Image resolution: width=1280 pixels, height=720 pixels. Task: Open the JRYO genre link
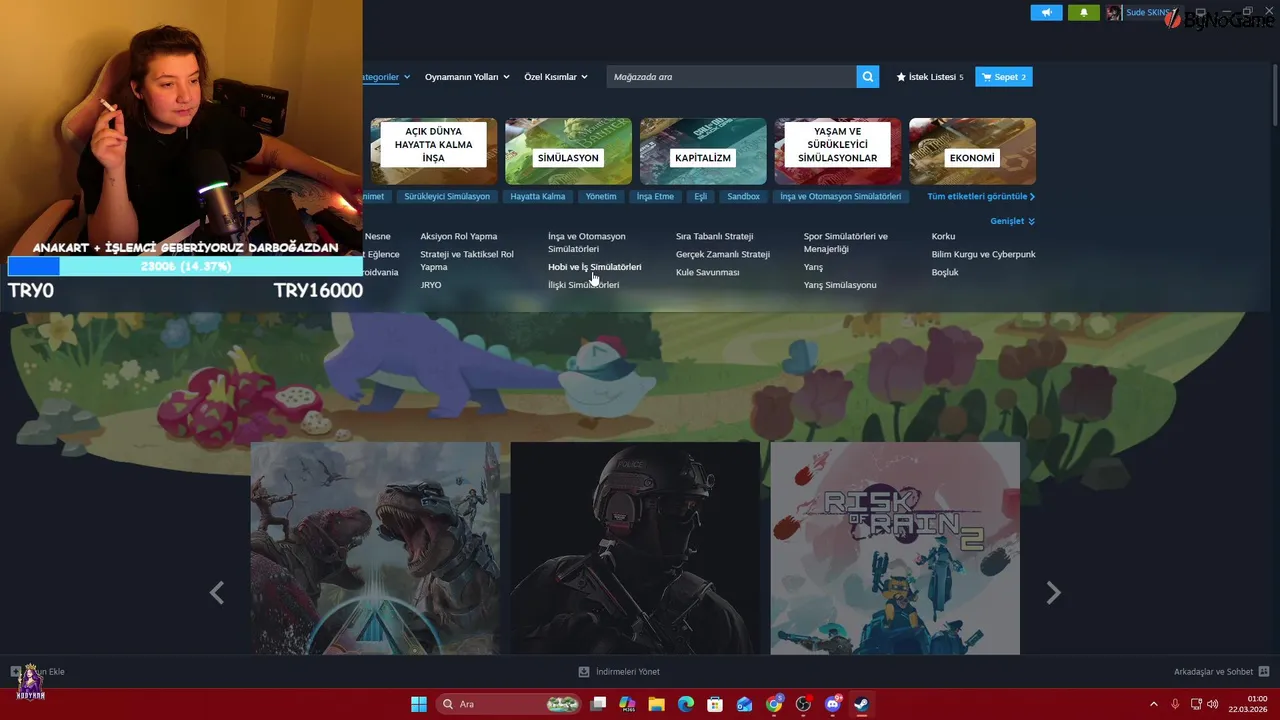(431, 285)
